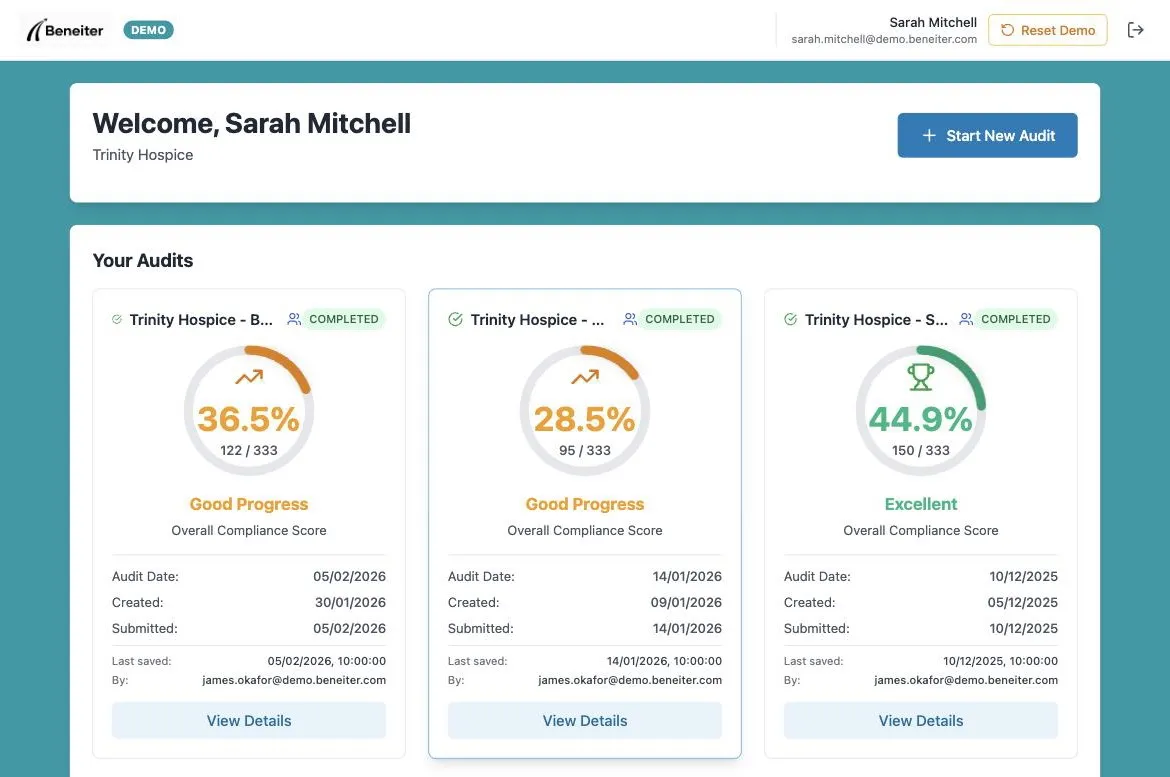Viewport: 1170px width, 777px height.
Task: Click the 'Welcome, Sarah Mitchell' heading
Action: click(251, 124)
